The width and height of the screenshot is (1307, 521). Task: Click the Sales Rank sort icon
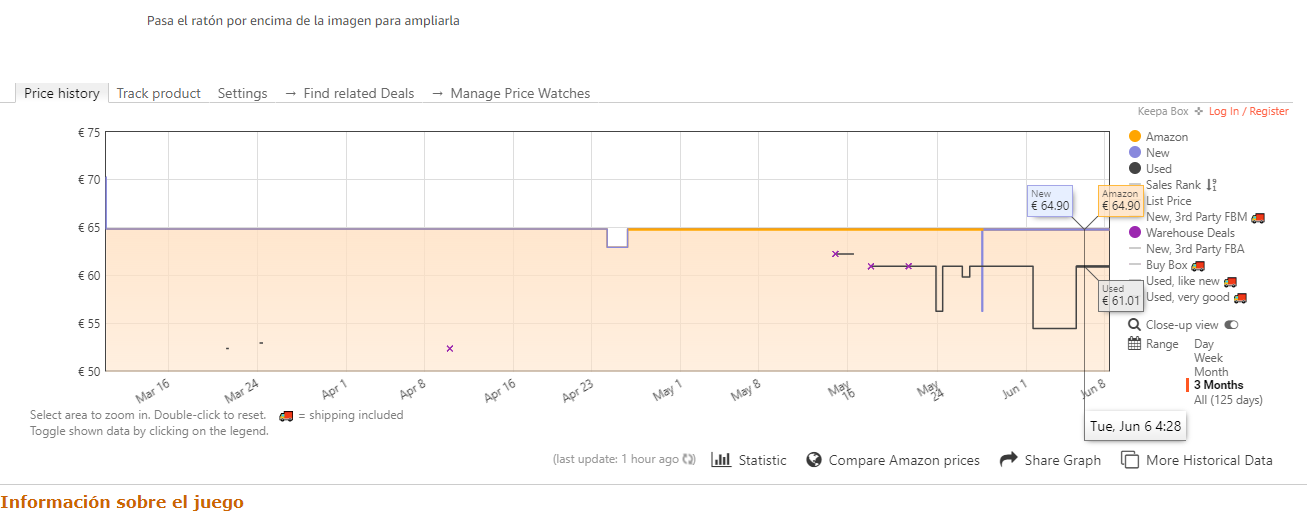click(x=1212, y=185)
